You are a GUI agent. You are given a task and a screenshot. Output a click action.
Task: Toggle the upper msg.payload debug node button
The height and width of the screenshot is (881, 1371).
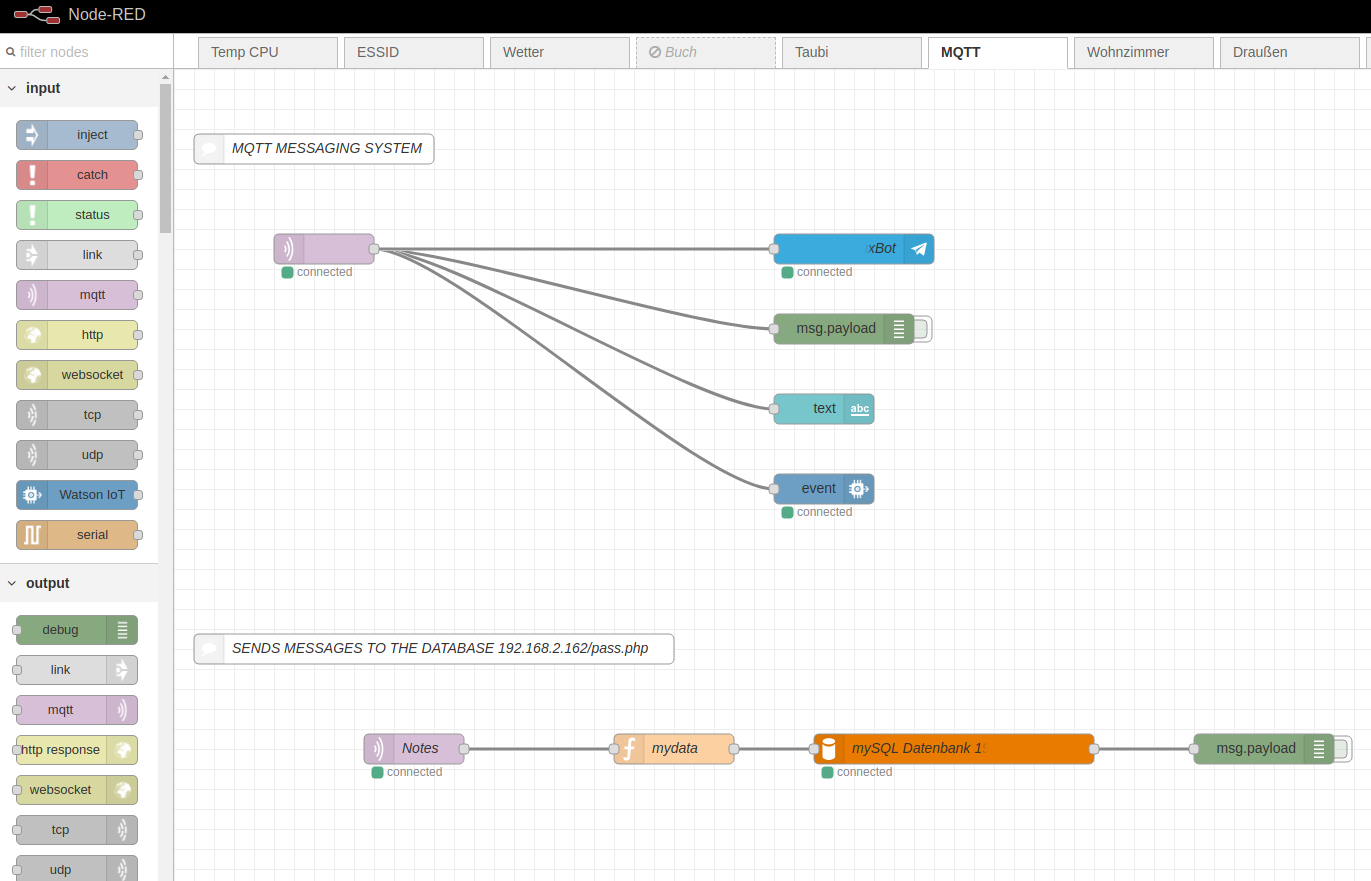[922, 329]
